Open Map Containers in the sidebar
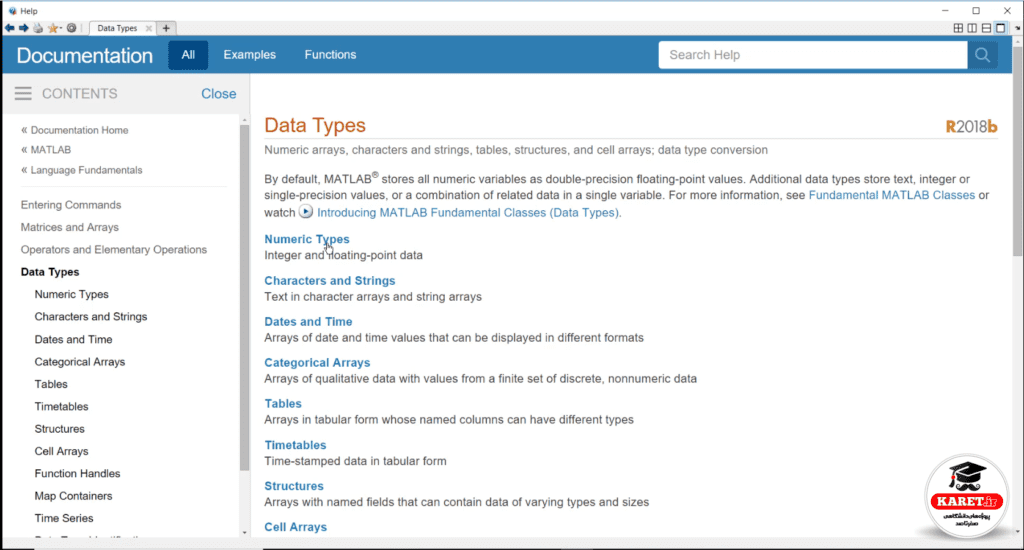This screenshot has width=1024, height=550. 73,496
